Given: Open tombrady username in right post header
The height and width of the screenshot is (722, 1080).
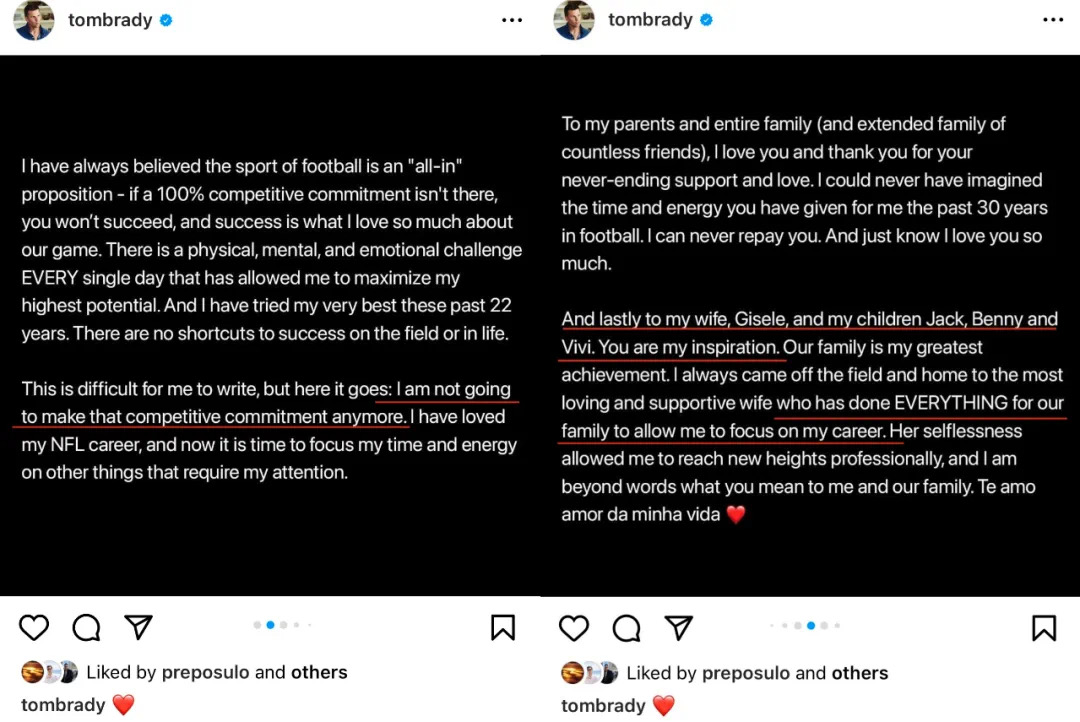Looking at the screenshot, I should 650,20.
